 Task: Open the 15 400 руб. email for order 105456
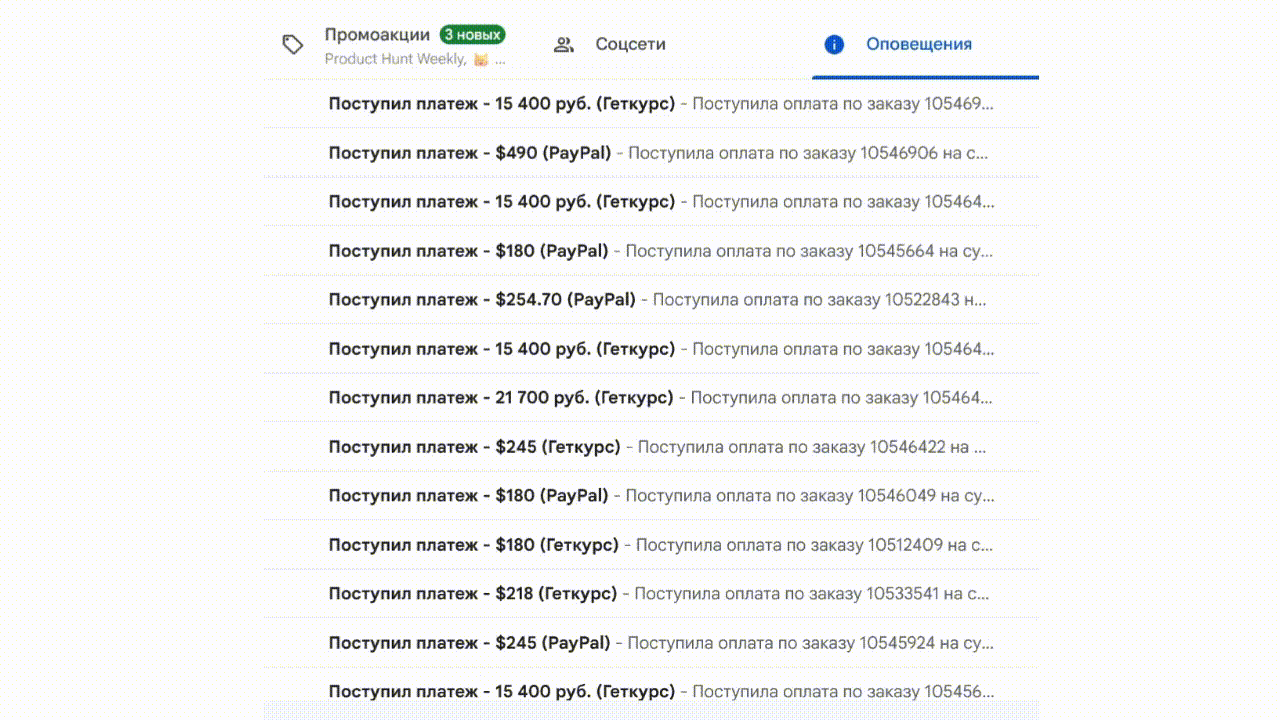point(652,691)
